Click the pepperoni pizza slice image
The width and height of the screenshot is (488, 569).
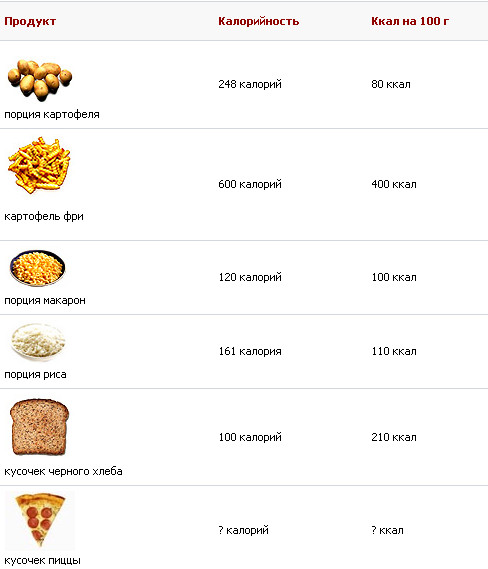(40, 520)
